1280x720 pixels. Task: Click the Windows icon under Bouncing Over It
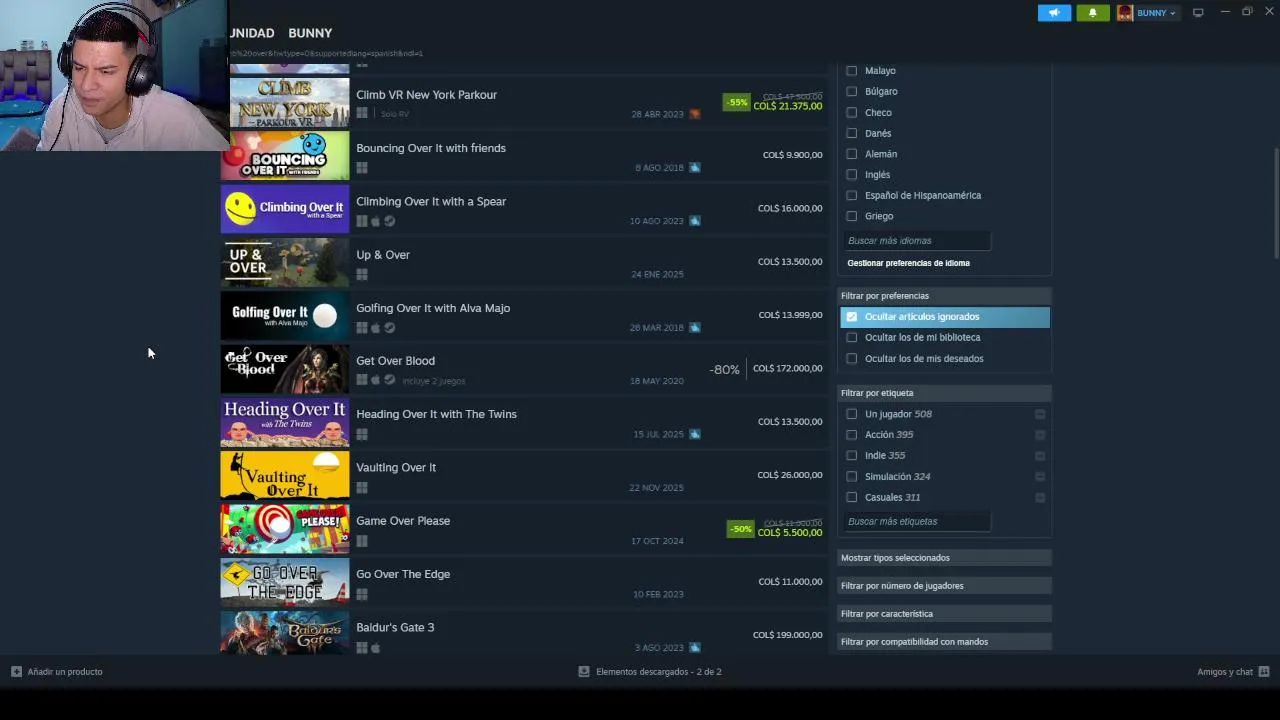tap(362, 168)
